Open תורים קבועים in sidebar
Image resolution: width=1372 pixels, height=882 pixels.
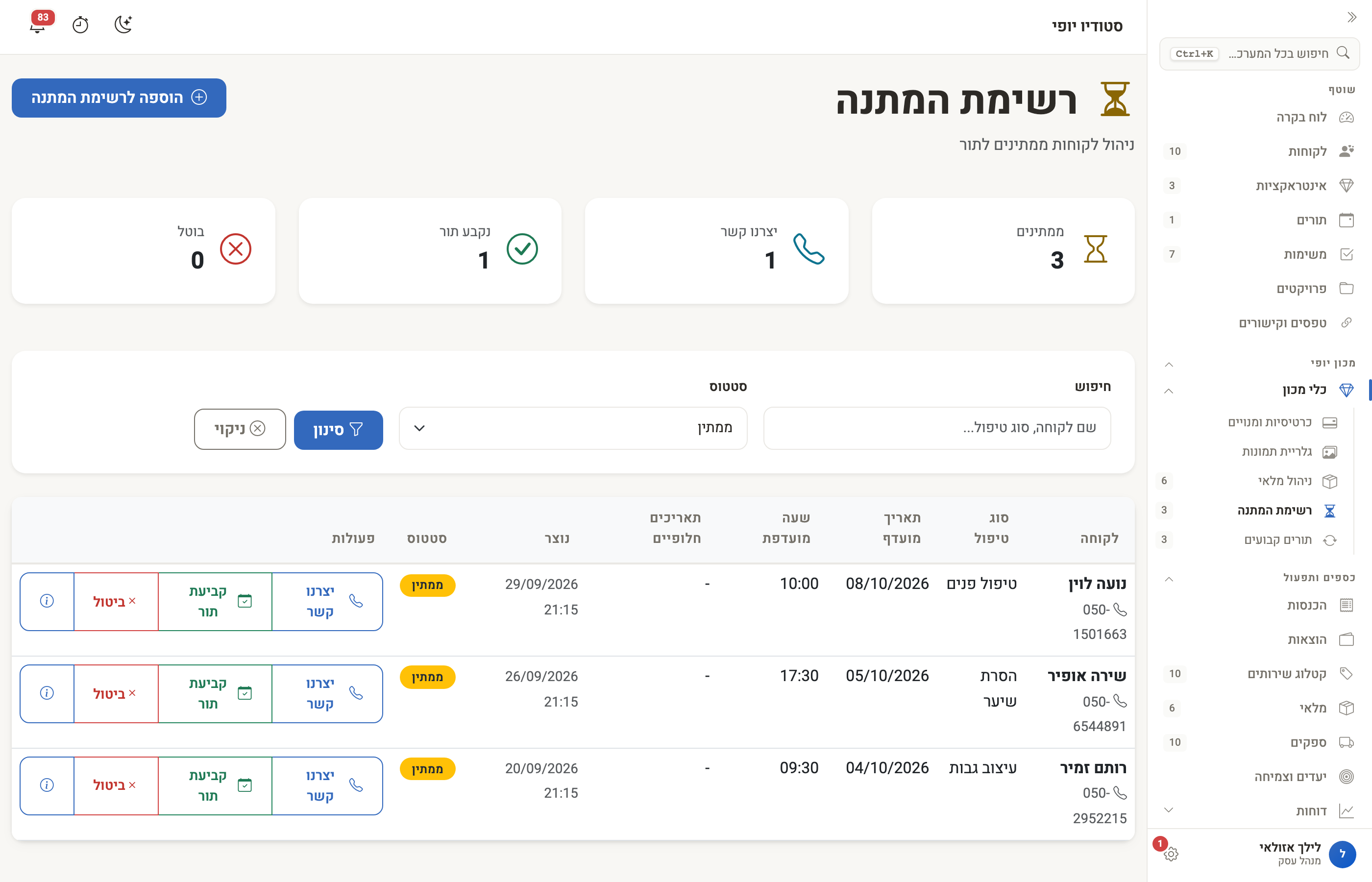pyautogui.click(x=1251, y=540)
